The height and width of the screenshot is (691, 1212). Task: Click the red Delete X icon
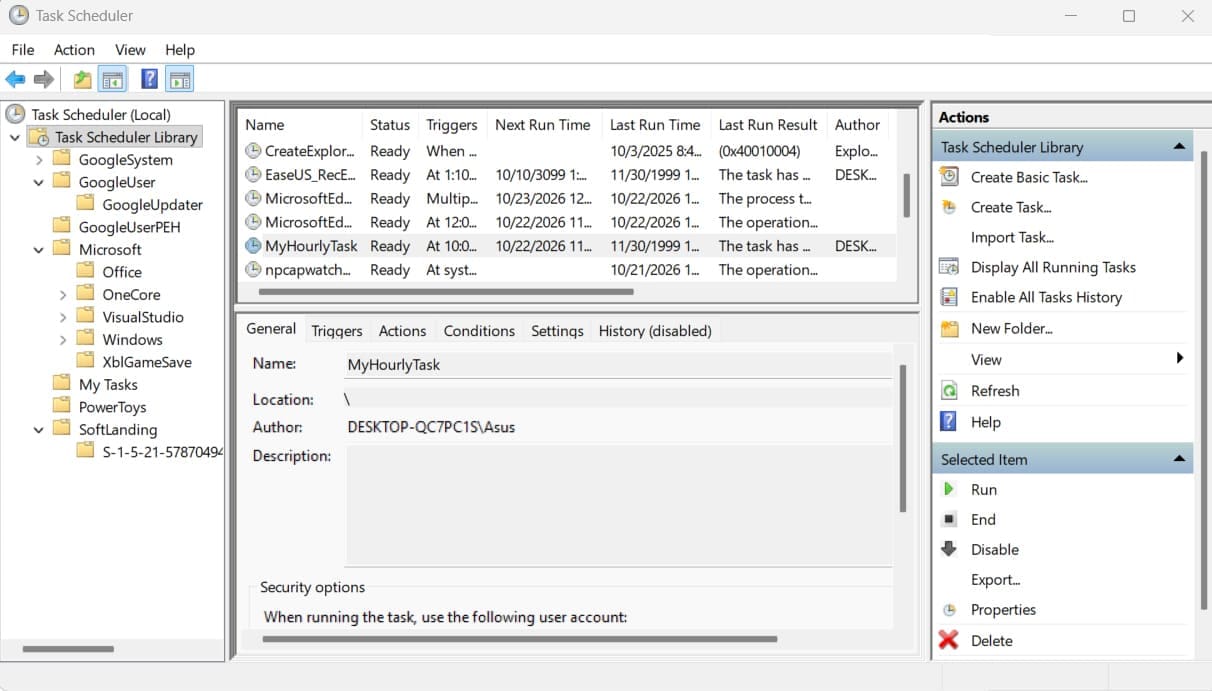(x=949, y=640)
